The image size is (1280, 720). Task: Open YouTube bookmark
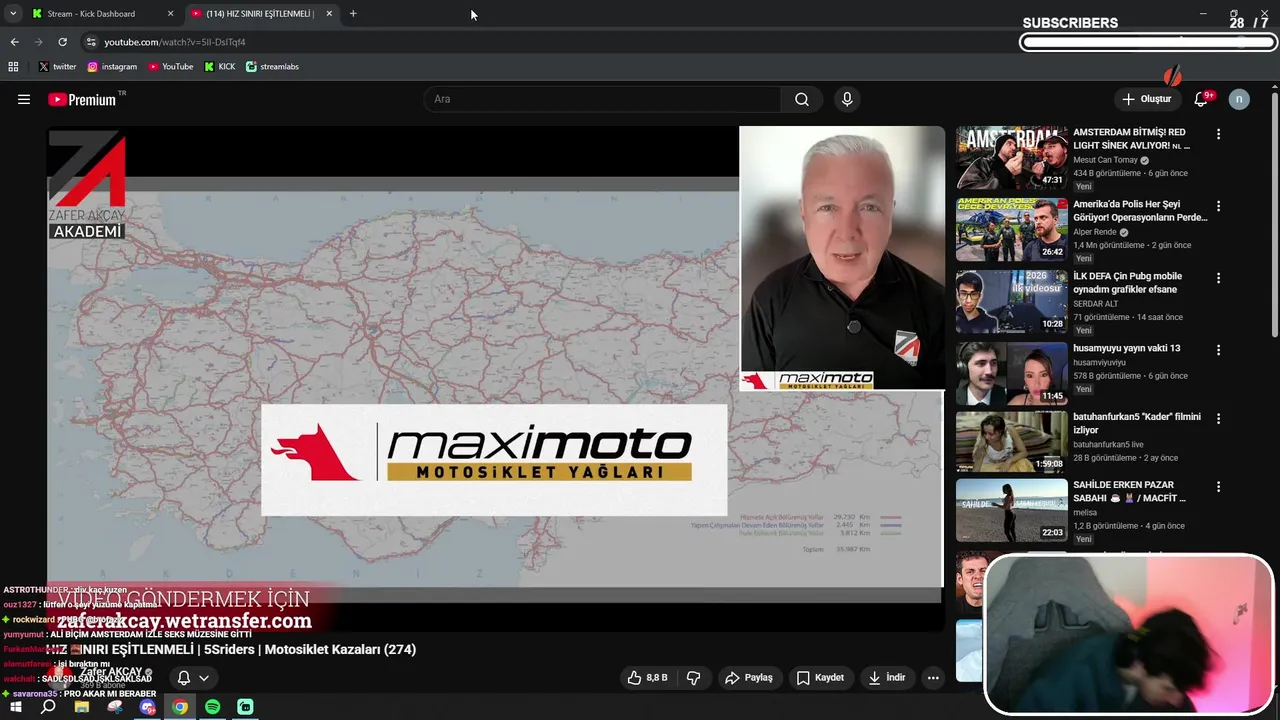(170, 66)
